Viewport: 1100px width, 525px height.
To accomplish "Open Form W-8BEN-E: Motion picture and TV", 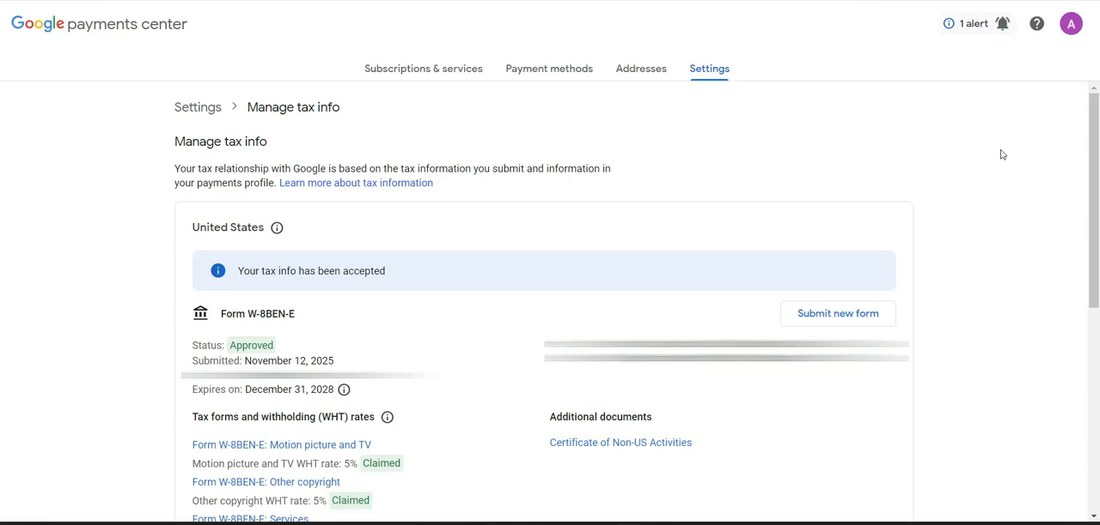I will coord(282,445).
